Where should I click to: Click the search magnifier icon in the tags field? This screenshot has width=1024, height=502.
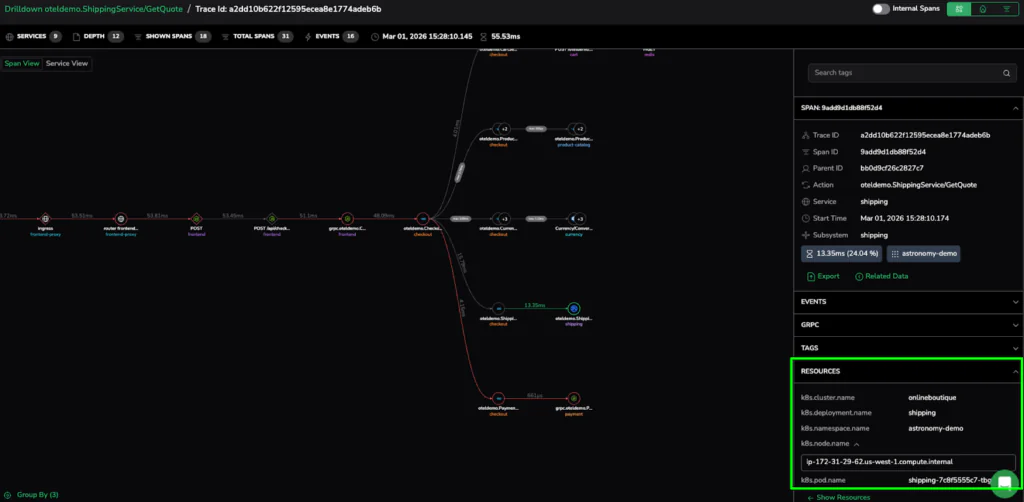pos(1006,73)
